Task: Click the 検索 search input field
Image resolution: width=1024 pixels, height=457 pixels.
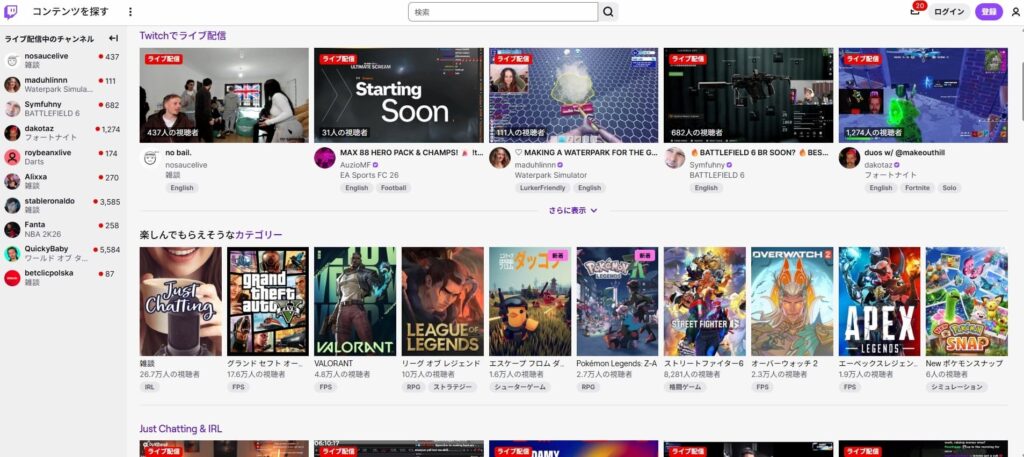Action: (x=503, y=12)
